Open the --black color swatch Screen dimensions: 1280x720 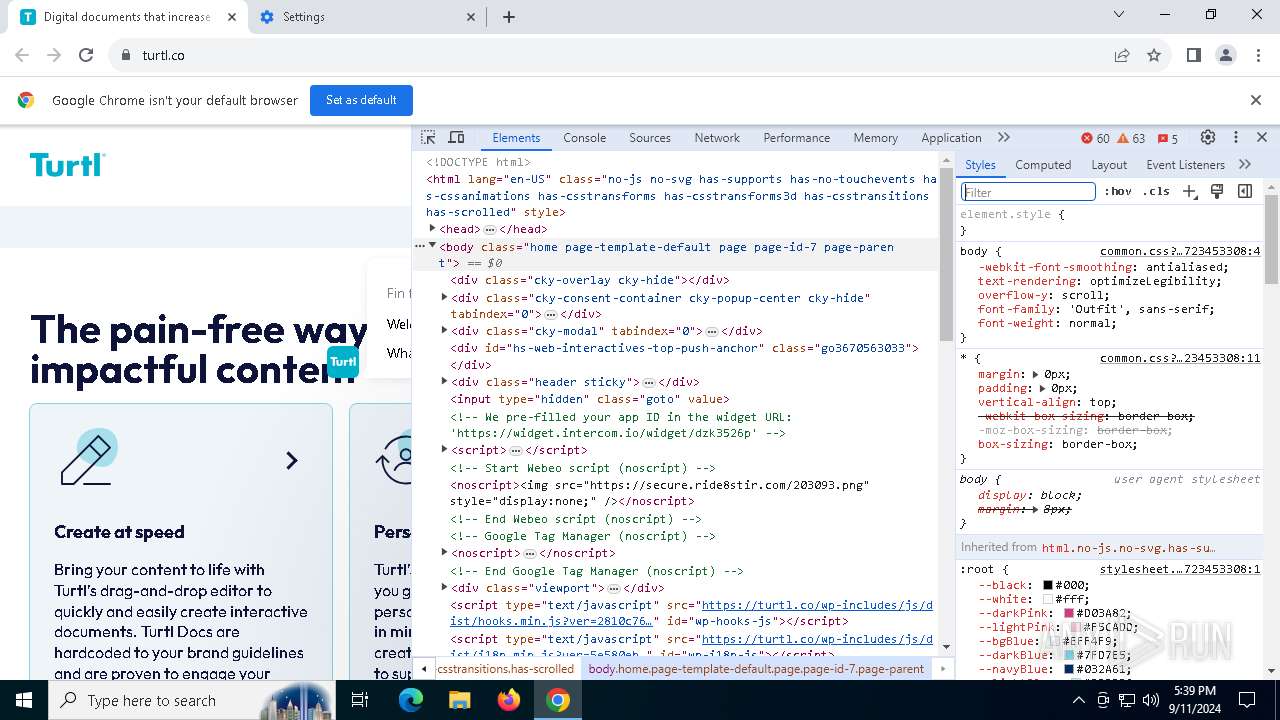[x=1048, y=585]
